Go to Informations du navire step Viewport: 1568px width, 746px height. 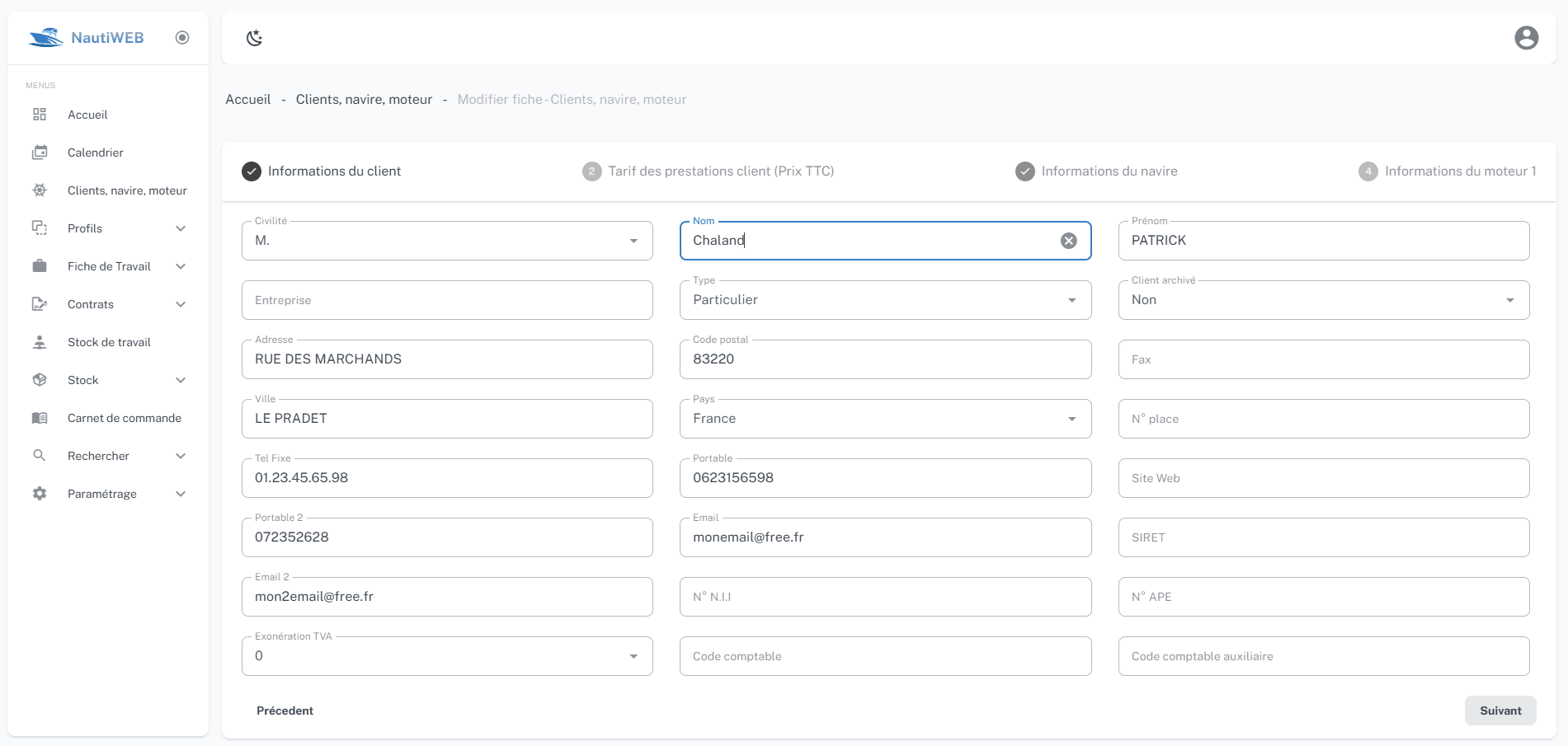point(1096,171)
